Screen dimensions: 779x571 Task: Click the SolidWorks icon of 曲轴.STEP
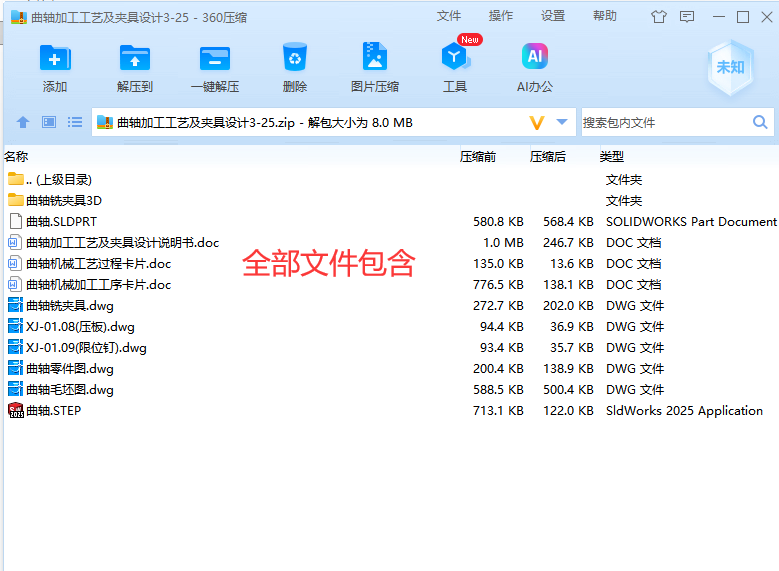tap(16, 410)
